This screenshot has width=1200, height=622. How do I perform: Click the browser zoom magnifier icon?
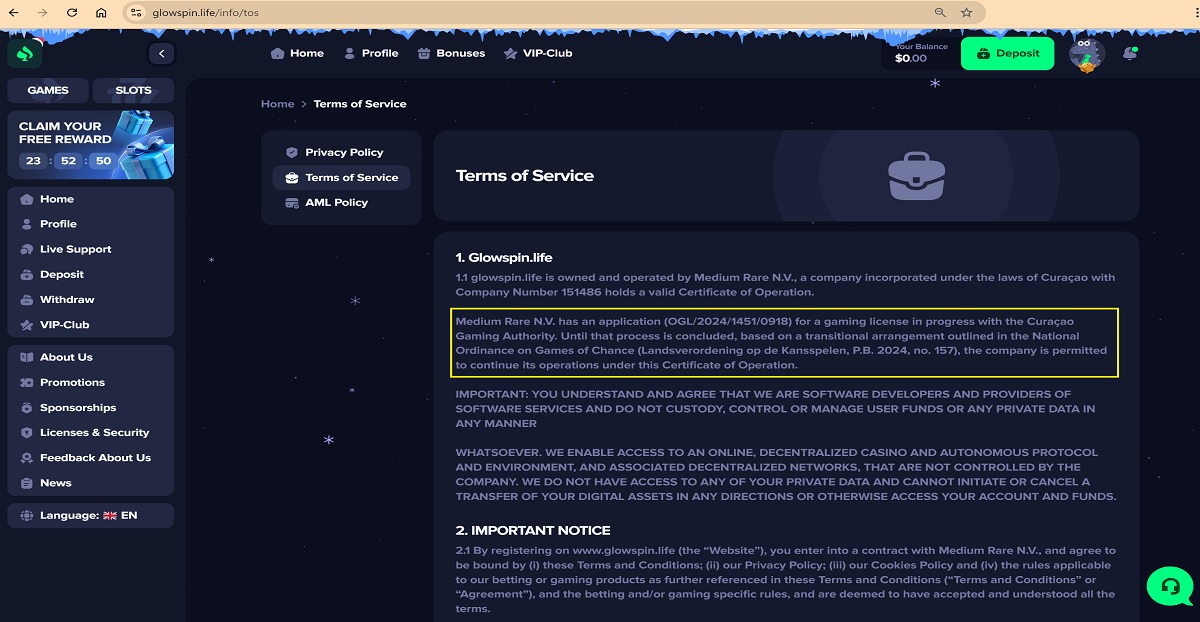pyautogui.click(x=940, y=13)
